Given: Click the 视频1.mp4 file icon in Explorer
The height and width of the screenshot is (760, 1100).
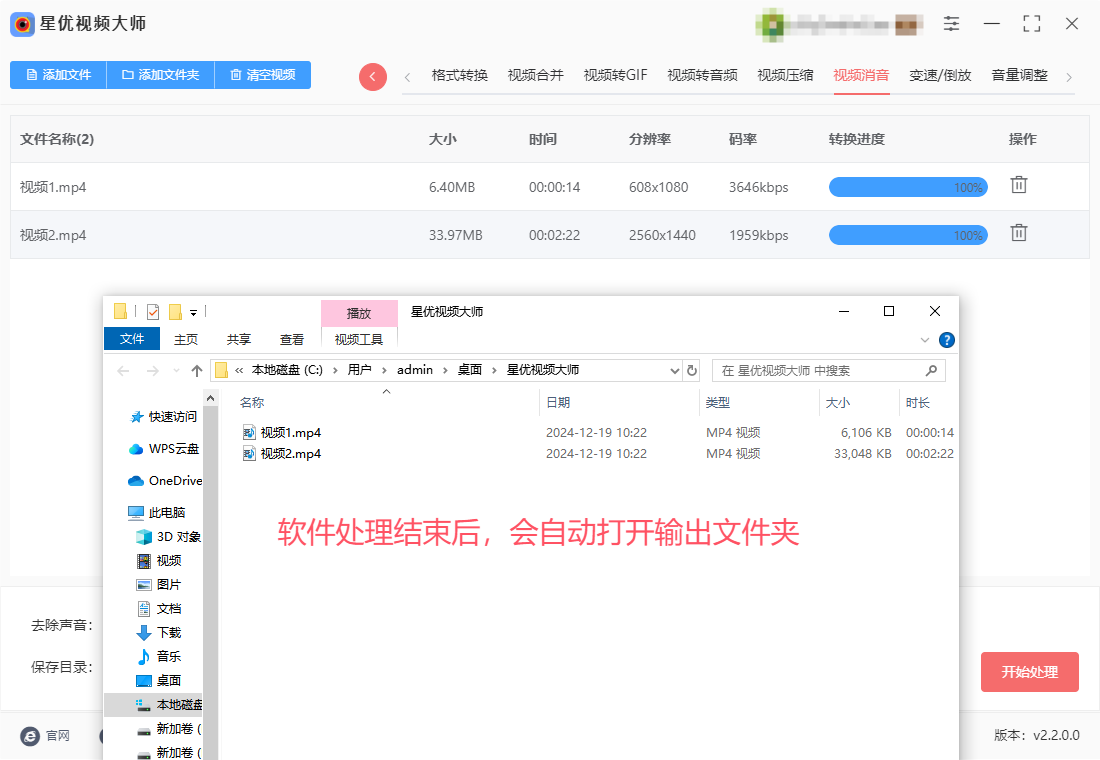Looking at the screenshot, I should tap(249, 432).
